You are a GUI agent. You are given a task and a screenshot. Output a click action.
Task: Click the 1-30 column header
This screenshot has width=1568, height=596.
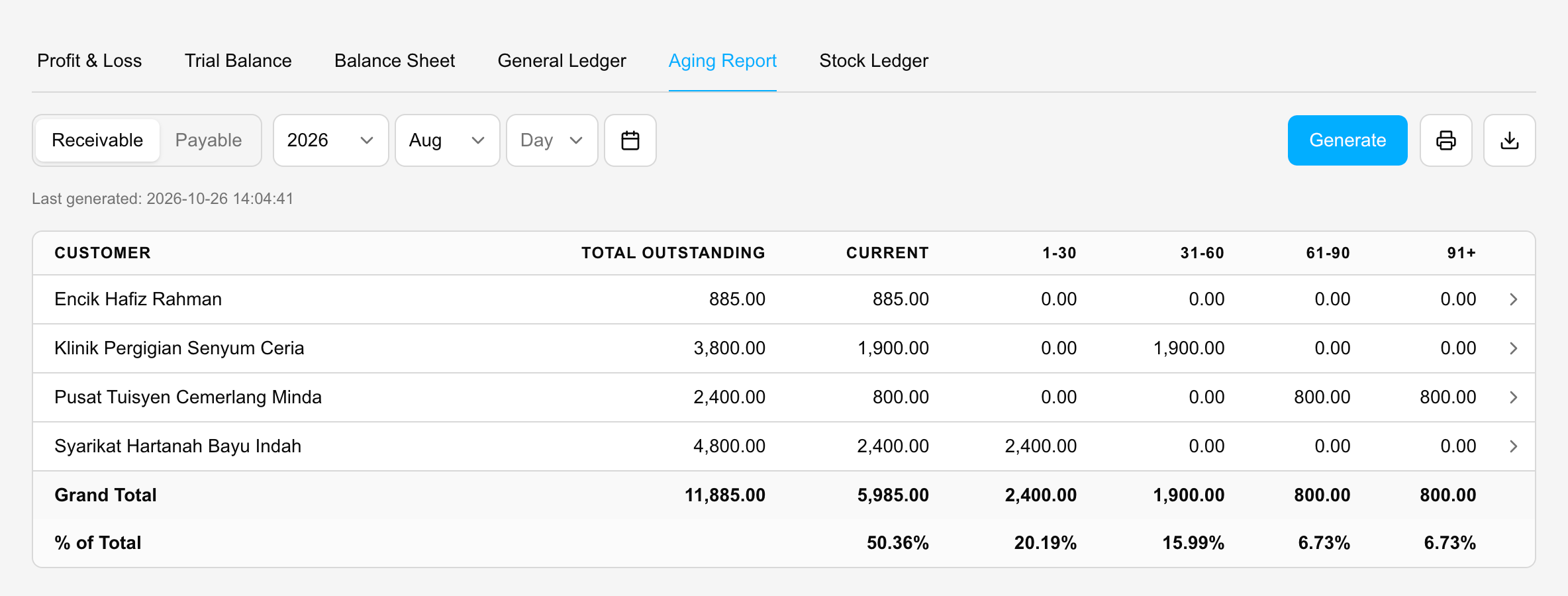1059,253
